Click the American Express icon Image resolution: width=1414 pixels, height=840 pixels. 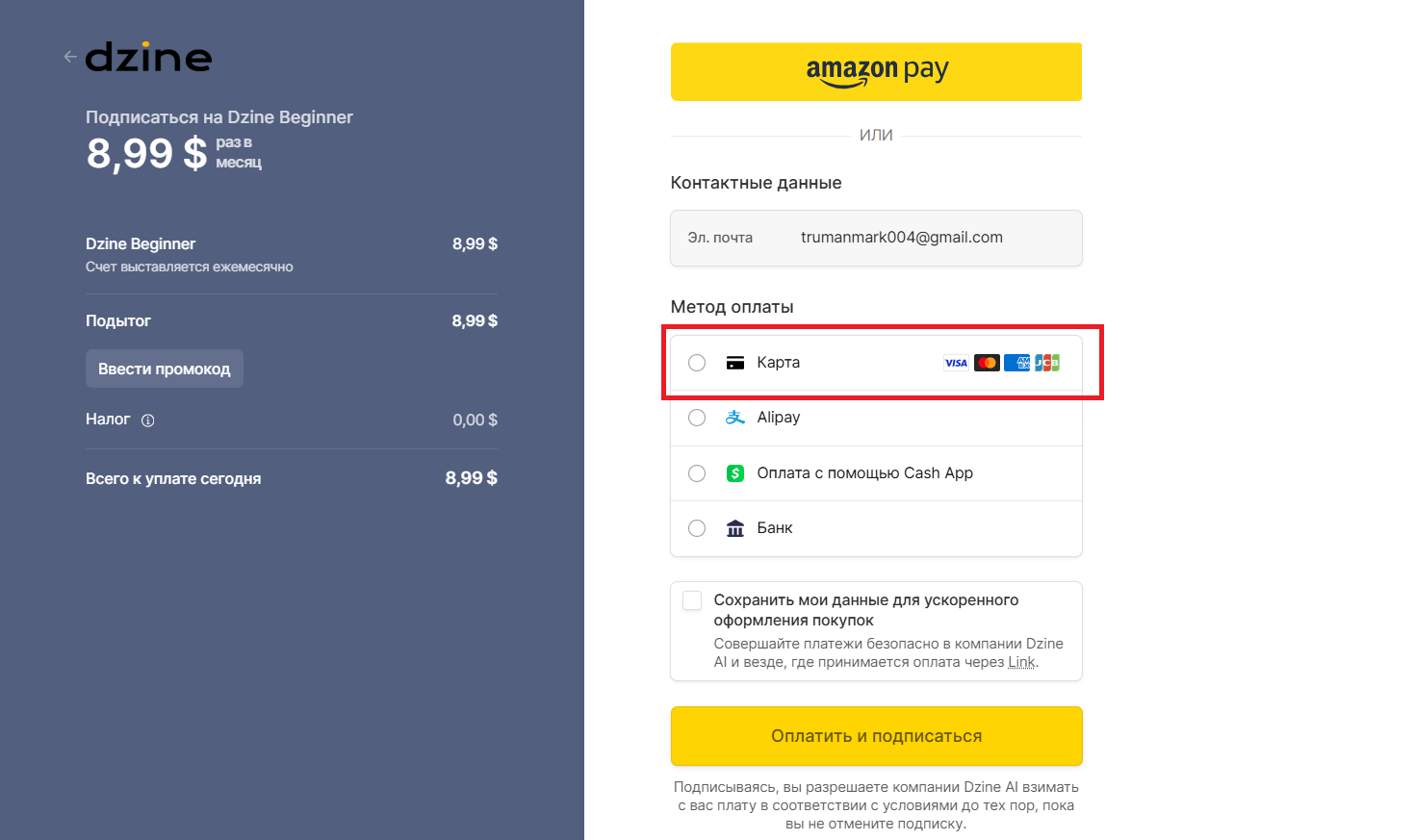pos(1016,363)
